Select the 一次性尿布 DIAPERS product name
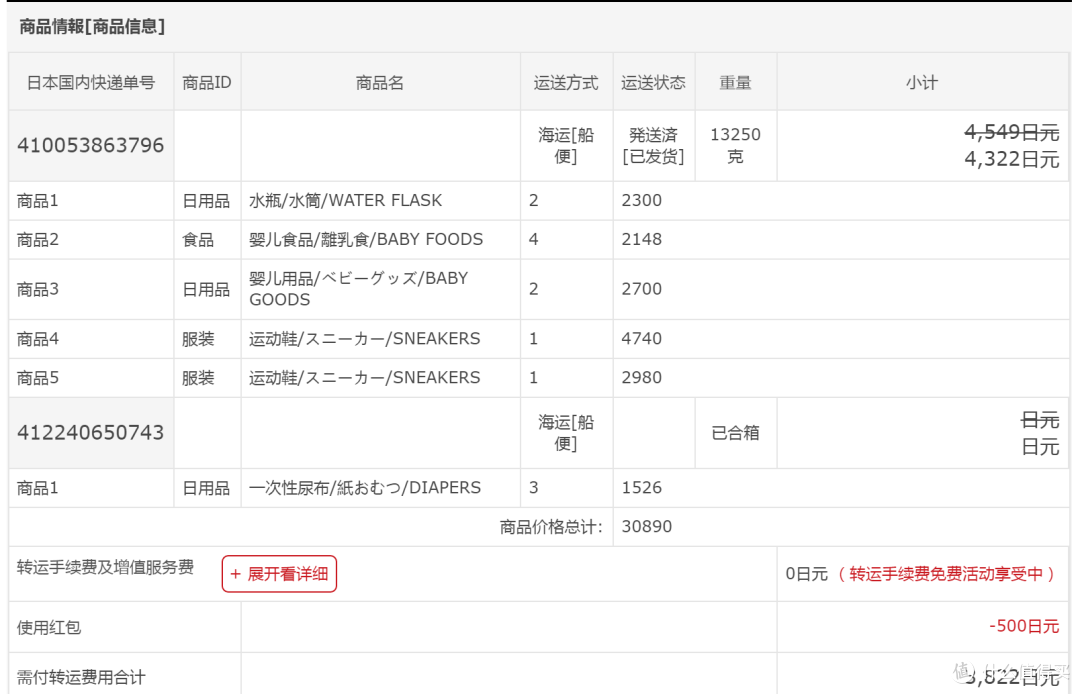The width and height of the screenshot is (1080, 694). click(365, 487)
